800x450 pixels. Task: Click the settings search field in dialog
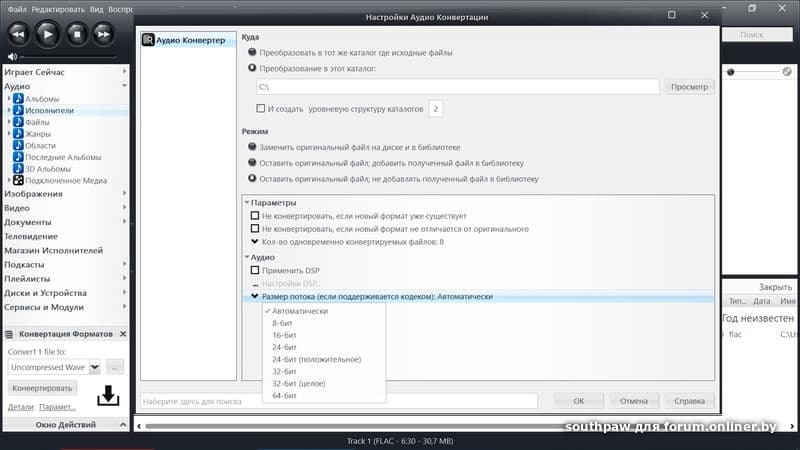point(339,401)
